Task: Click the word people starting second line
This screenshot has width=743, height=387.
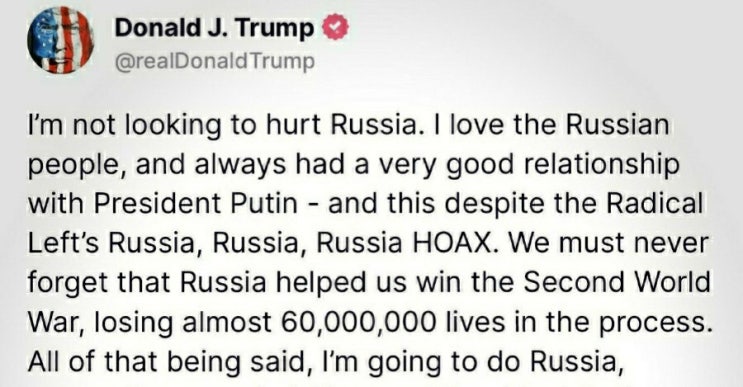Action: click(x=76, y=166)
